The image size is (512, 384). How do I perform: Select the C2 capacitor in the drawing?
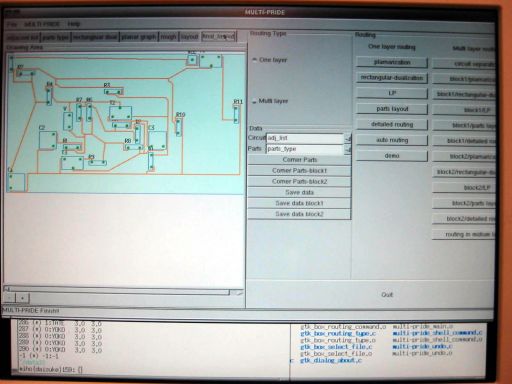click(x=48, y=140)
